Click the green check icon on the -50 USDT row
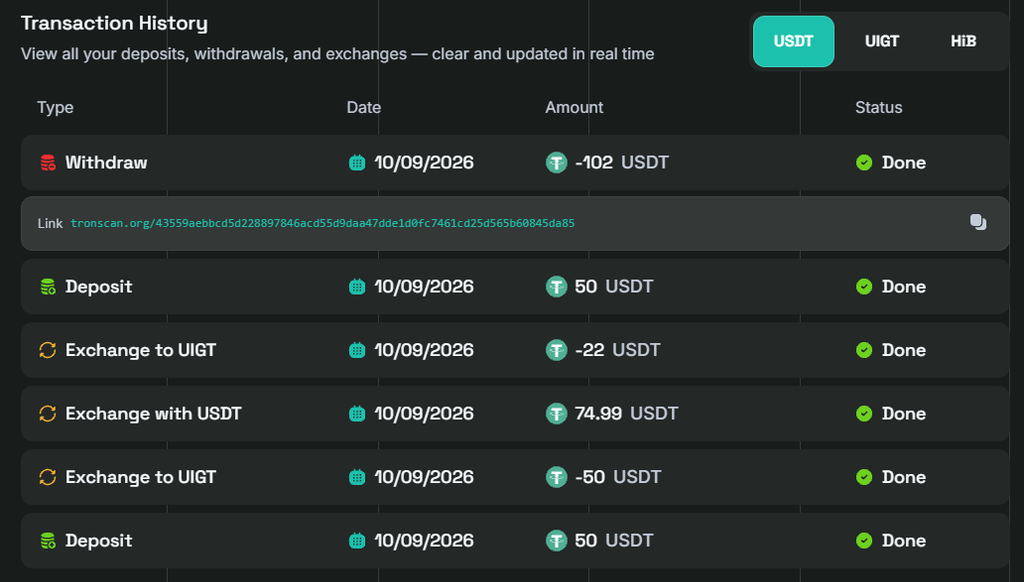This screenshot has height=582, width=1024. coord(864,477)
